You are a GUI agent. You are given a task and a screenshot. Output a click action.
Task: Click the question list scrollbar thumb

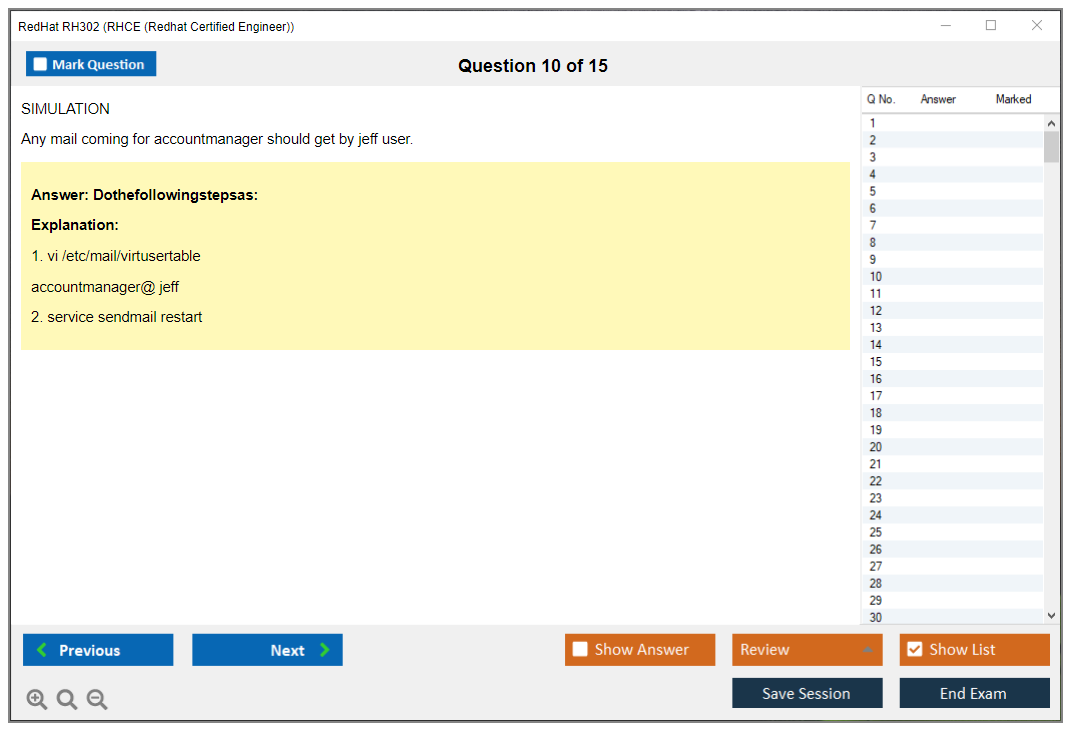point(1051,146)
